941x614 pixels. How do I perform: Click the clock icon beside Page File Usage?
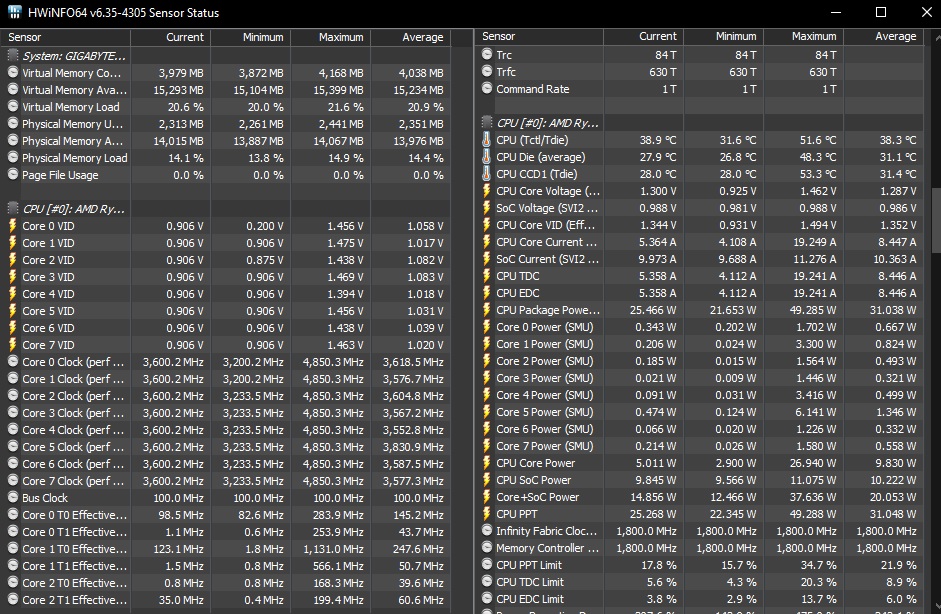click(x=13, y=175)
